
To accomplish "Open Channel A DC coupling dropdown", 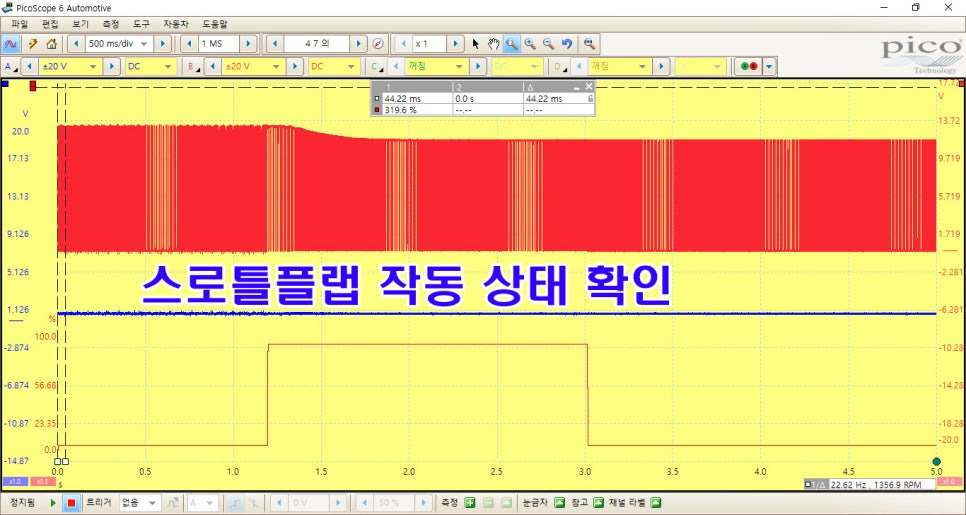I will click(x=168, y=67).
